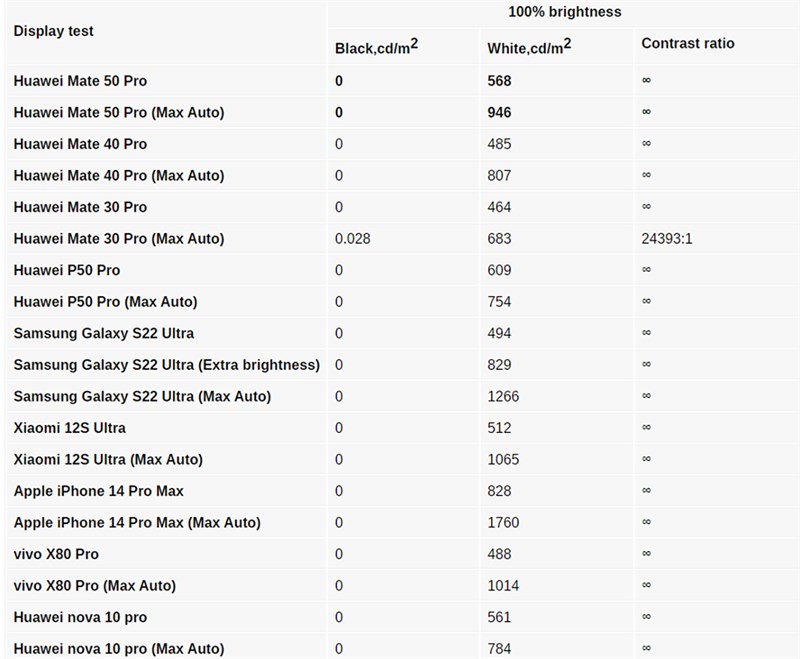Select the Huawei P50 Pro row label
This screenshot has width=800, height=659.
coord(67,270)
